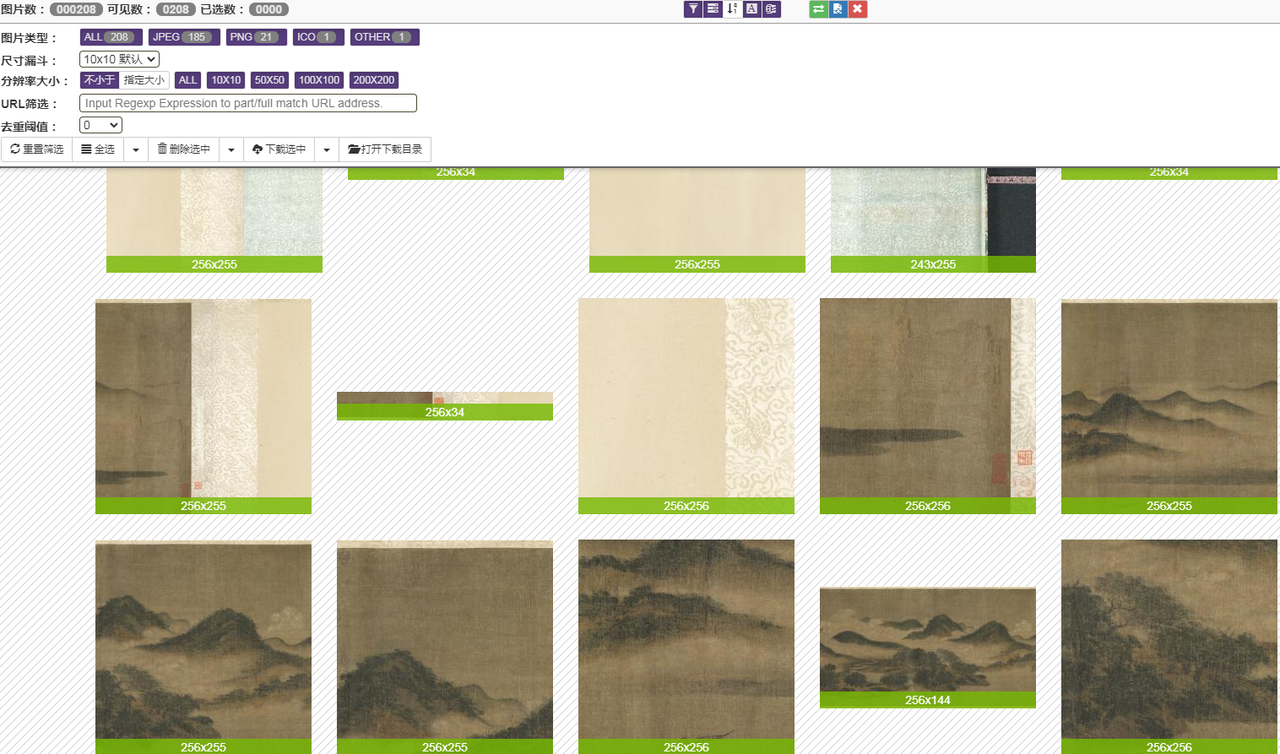
Task: Select the small 256x34 strip thumbnail in second row
Action: (445, 406)
